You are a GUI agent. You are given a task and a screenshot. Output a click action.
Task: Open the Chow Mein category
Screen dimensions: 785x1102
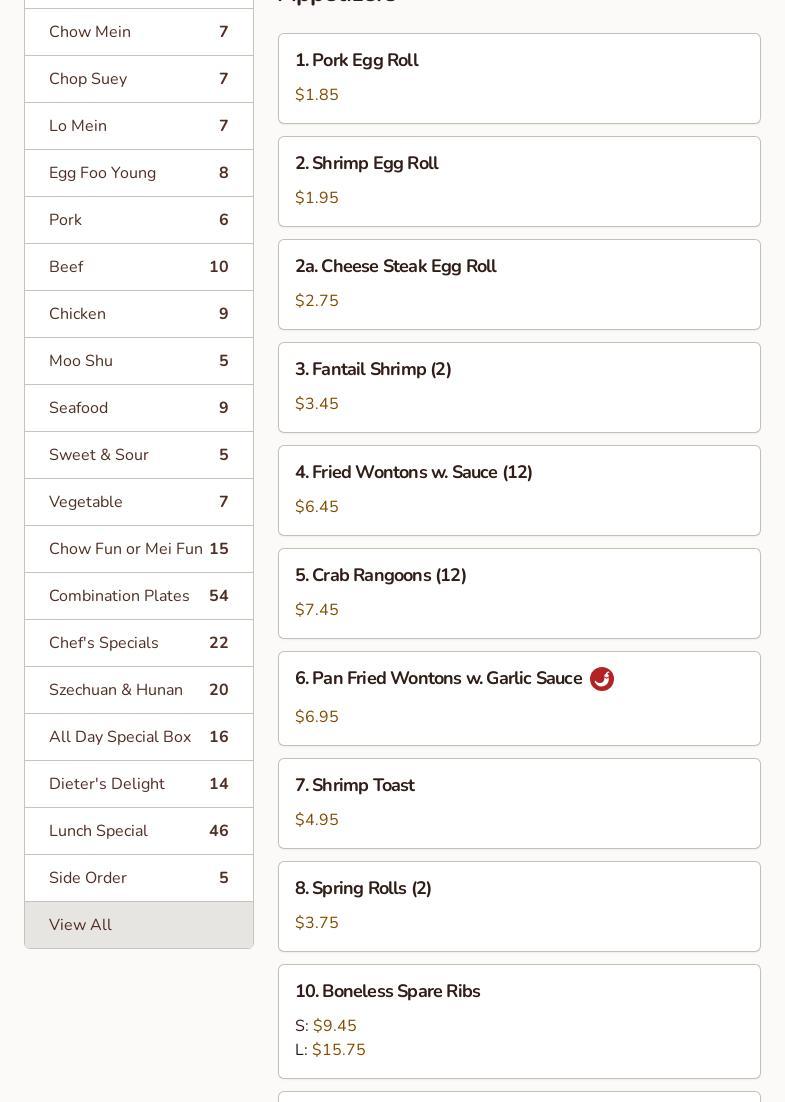138,32
